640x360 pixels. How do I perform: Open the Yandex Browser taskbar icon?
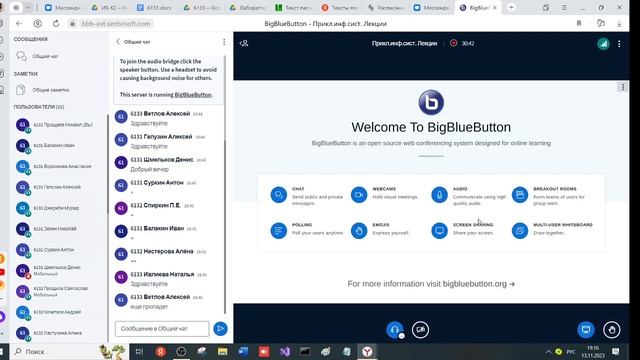pos(367,351)
